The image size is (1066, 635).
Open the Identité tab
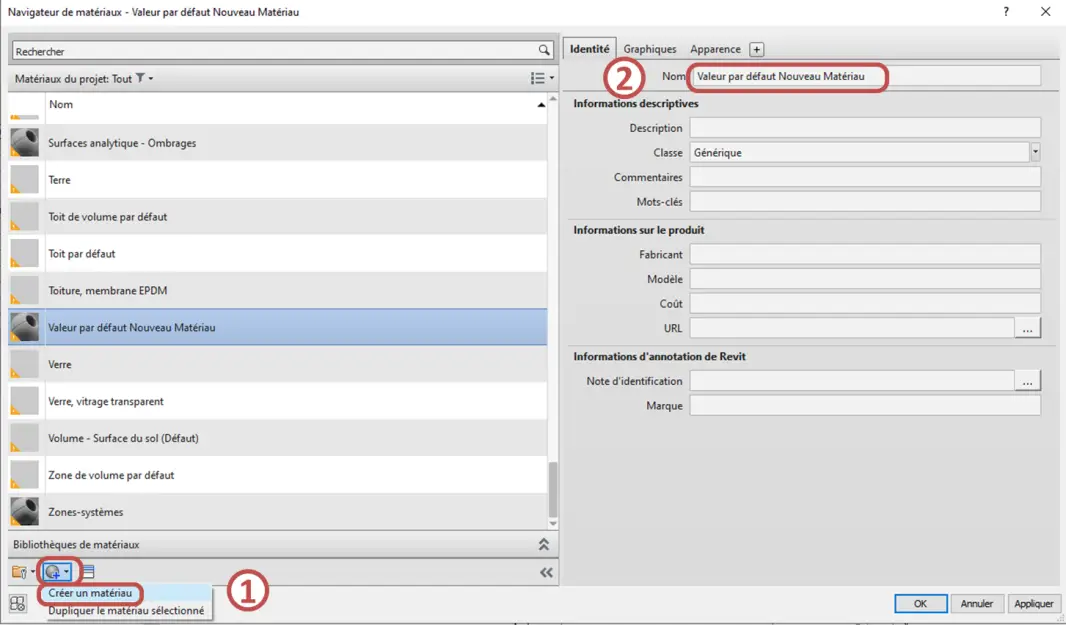[589, 49]
